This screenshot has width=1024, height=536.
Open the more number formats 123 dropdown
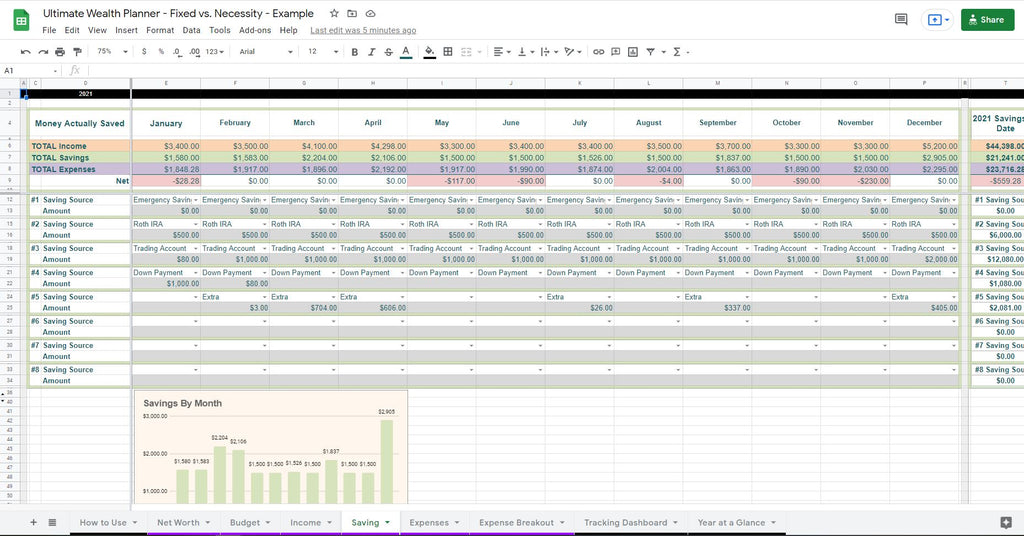point(214,52)
